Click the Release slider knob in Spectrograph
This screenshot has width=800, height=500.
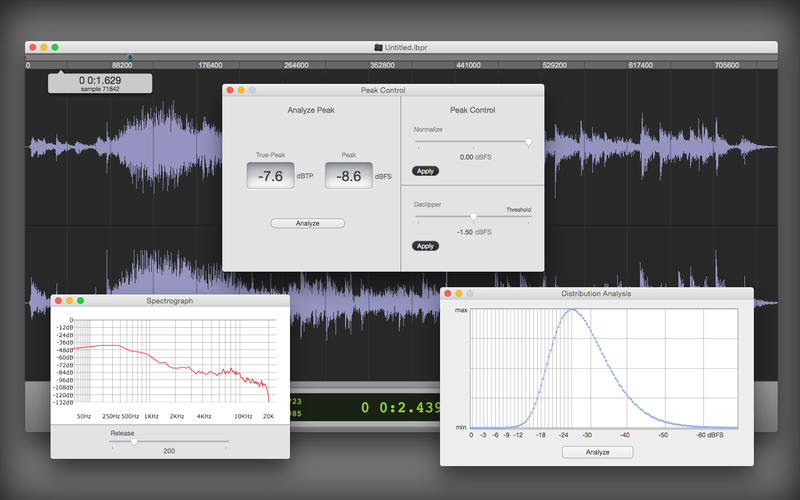point(134,441)
